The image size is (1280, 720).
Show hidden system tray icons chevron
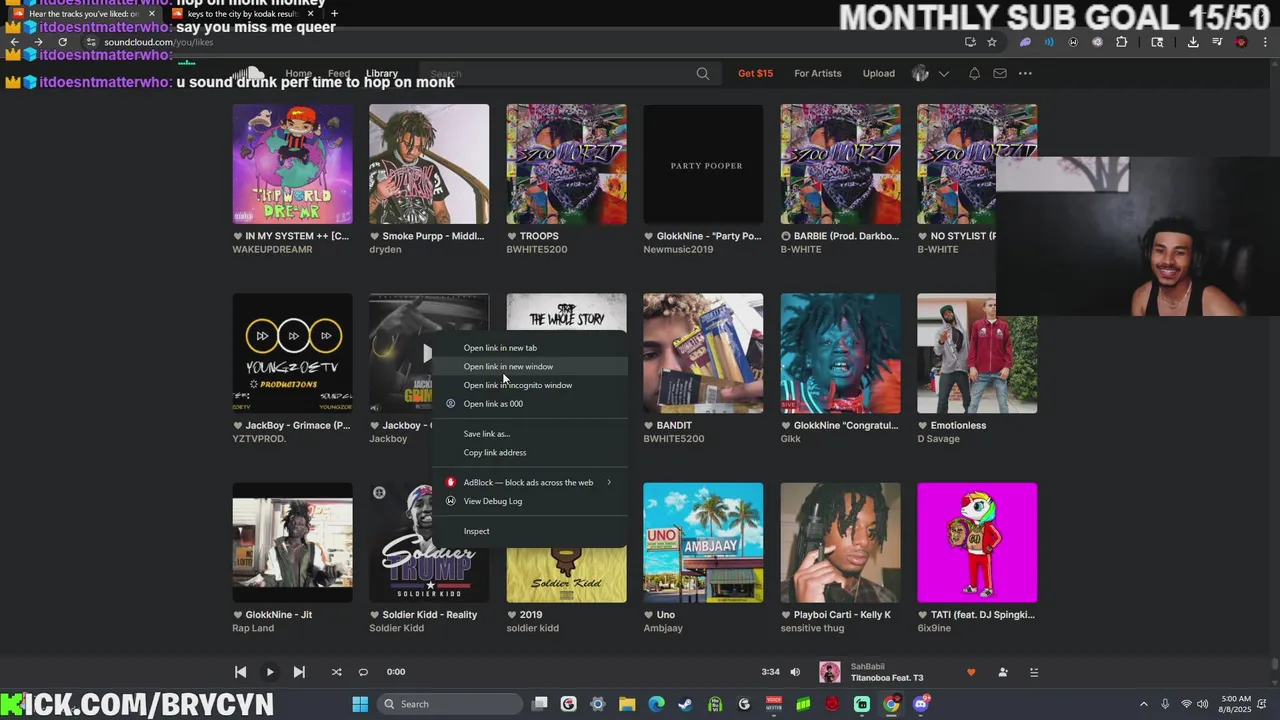(x=1143, y=704)
